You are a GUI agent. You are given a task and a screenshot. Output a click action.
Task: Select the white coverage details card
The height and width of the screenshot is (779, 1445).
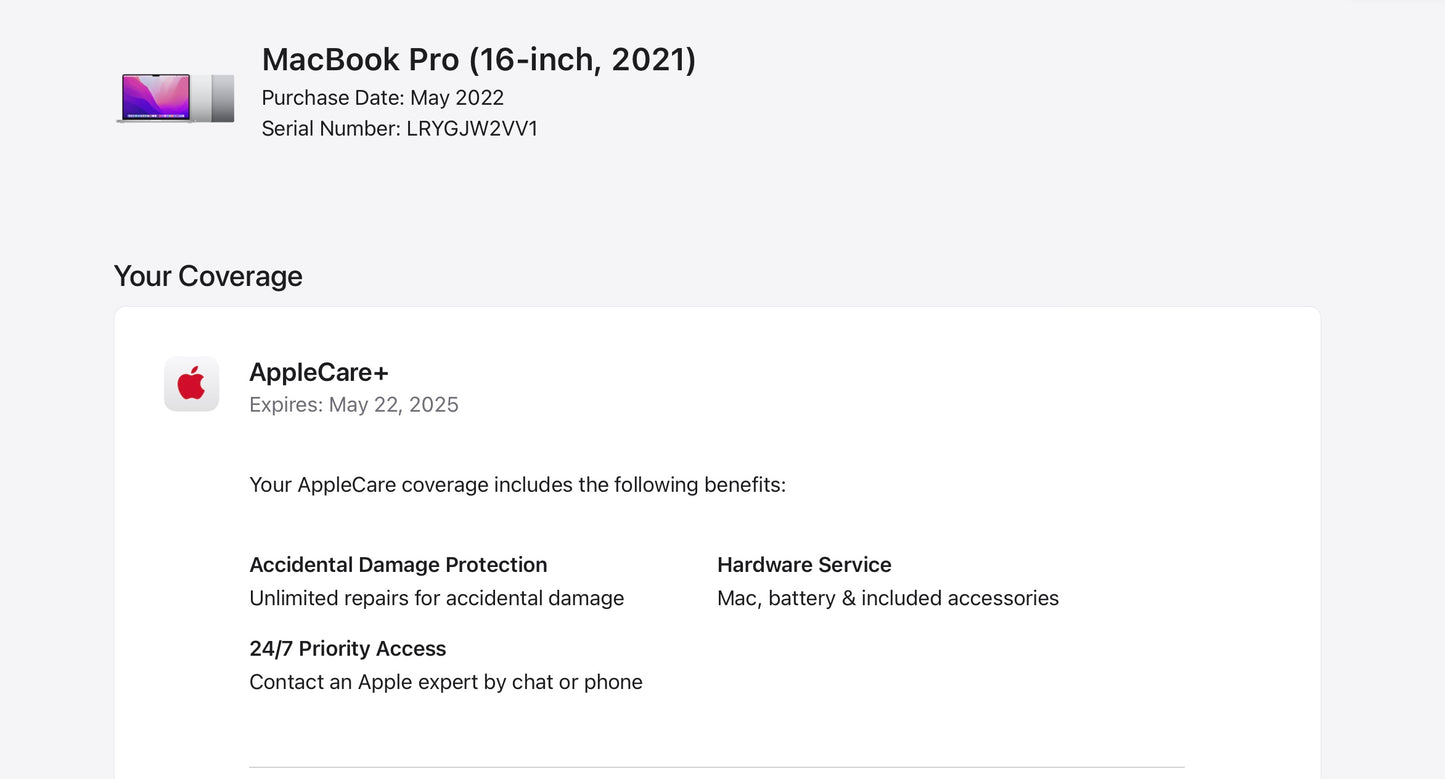tap(718, 540)
